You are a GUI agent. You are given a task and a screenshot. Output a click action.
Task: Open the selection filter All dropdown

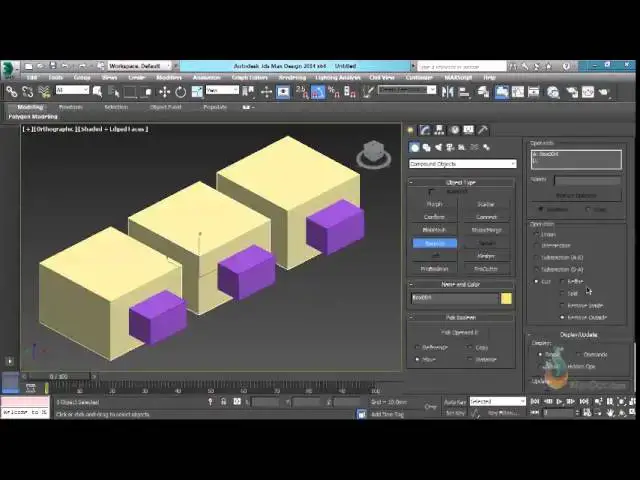pyautogui.click(x=72, y=90)
